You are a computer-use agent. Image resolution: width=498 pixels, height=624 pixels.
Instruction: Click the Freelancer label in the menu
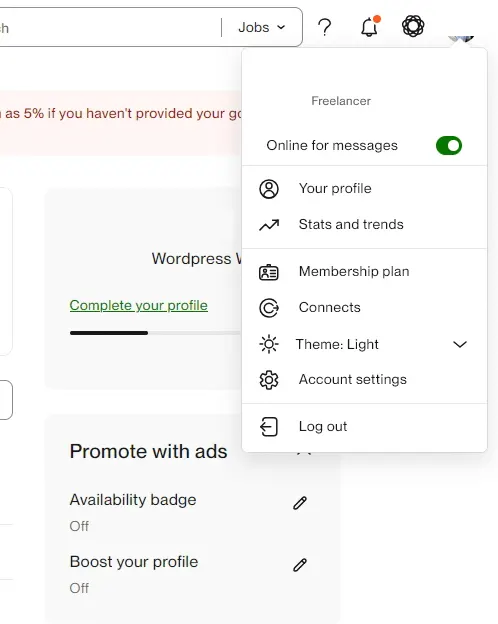coord(341,101)
